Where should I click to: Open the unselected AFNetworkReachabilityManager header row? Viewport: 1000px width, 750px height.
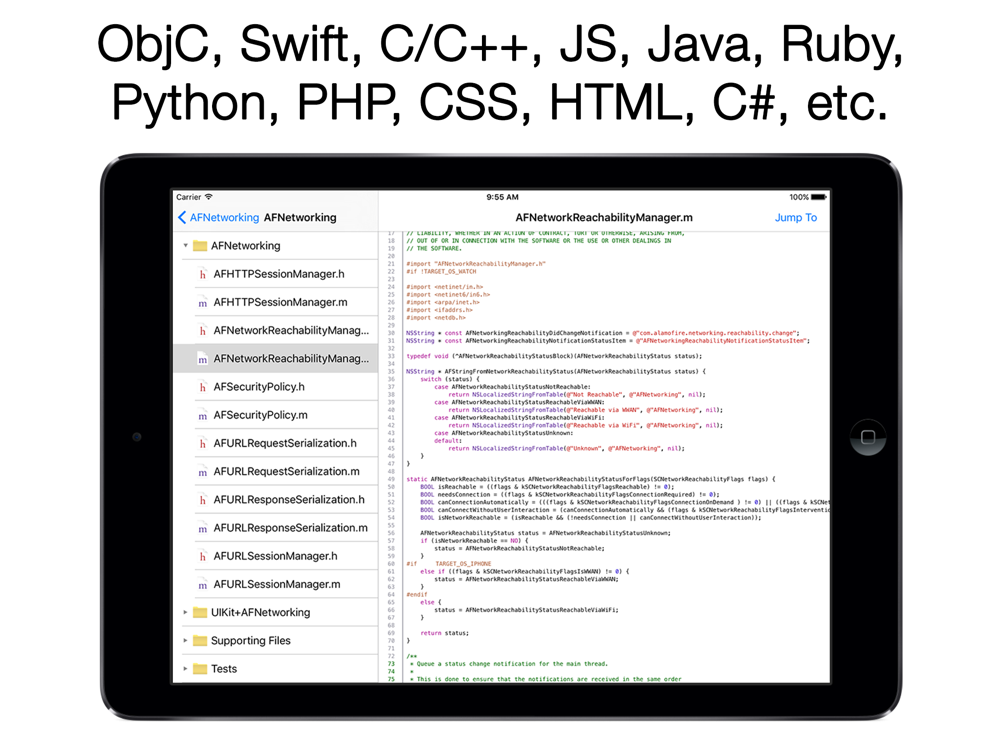(276, 330)
